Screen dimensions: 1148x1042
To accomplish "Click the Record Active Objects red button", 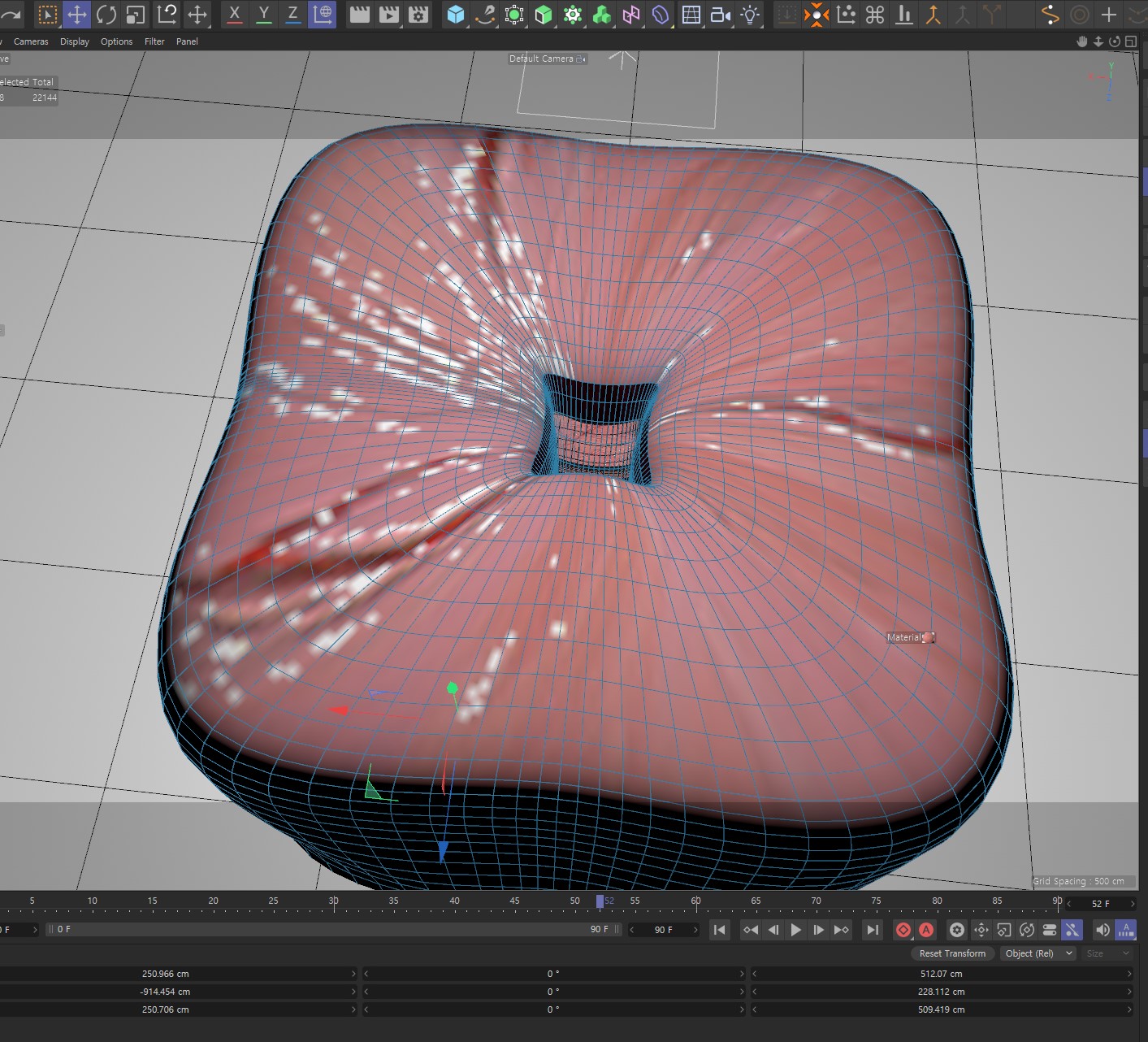I will tap(903, 930).
